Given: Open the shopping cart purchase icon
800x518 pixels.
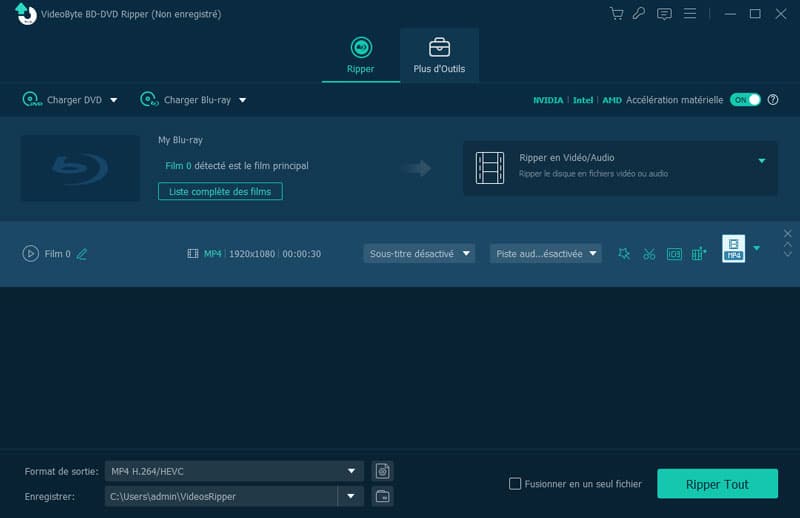Looking at the screenshot, I should coord(616,14).
